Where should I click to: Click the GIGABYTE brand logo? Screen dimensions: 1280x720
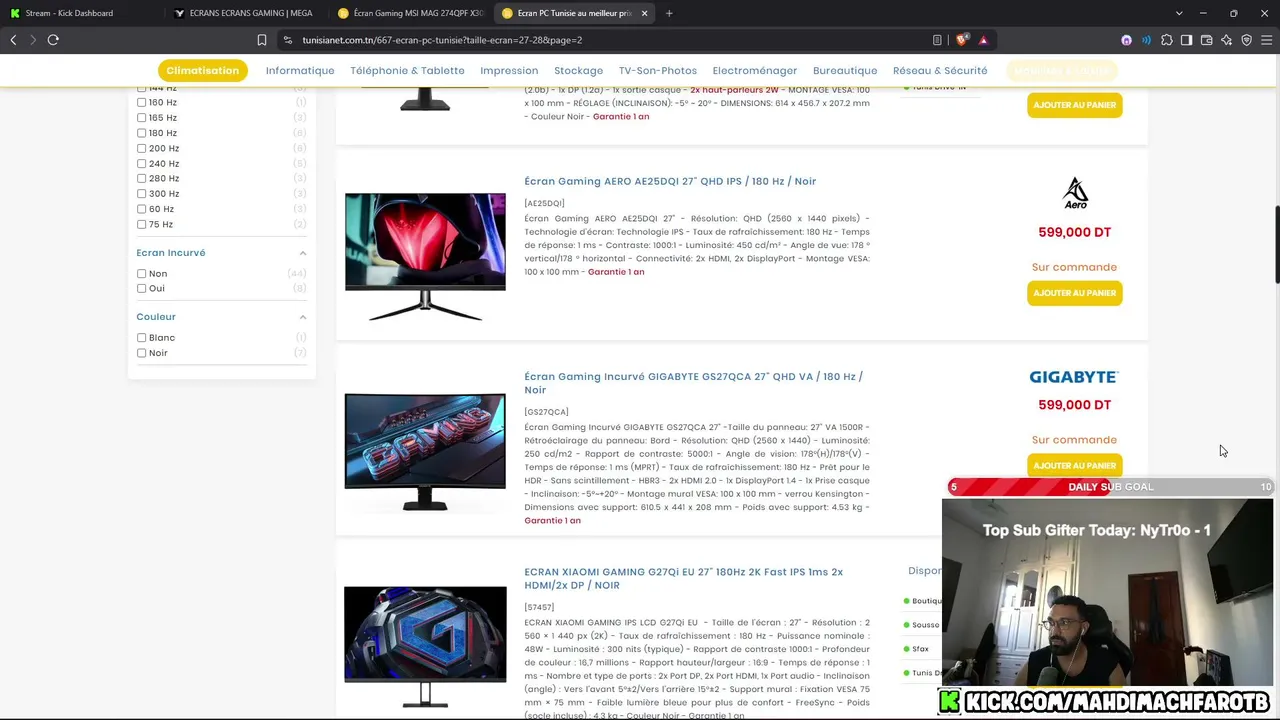pyautogui.click(x=1074, y=377)
